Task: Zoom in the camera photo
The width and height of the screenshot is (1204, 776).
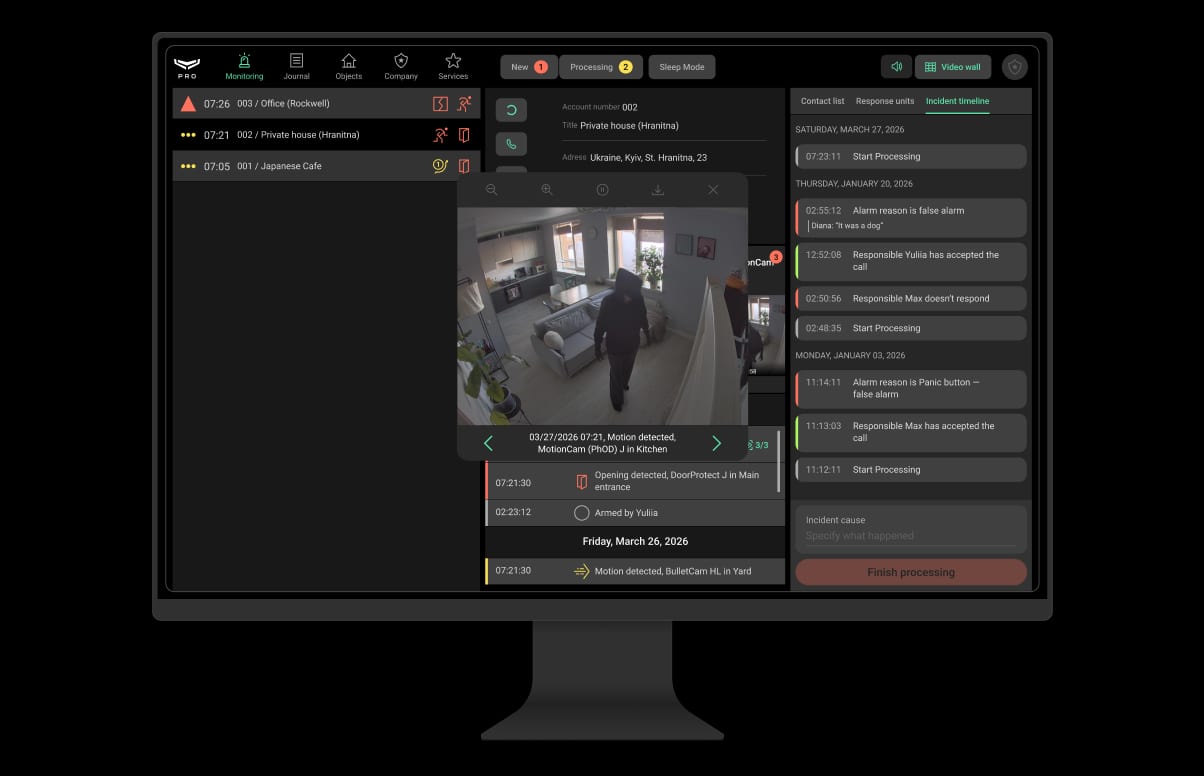Action: click(547, 190)
